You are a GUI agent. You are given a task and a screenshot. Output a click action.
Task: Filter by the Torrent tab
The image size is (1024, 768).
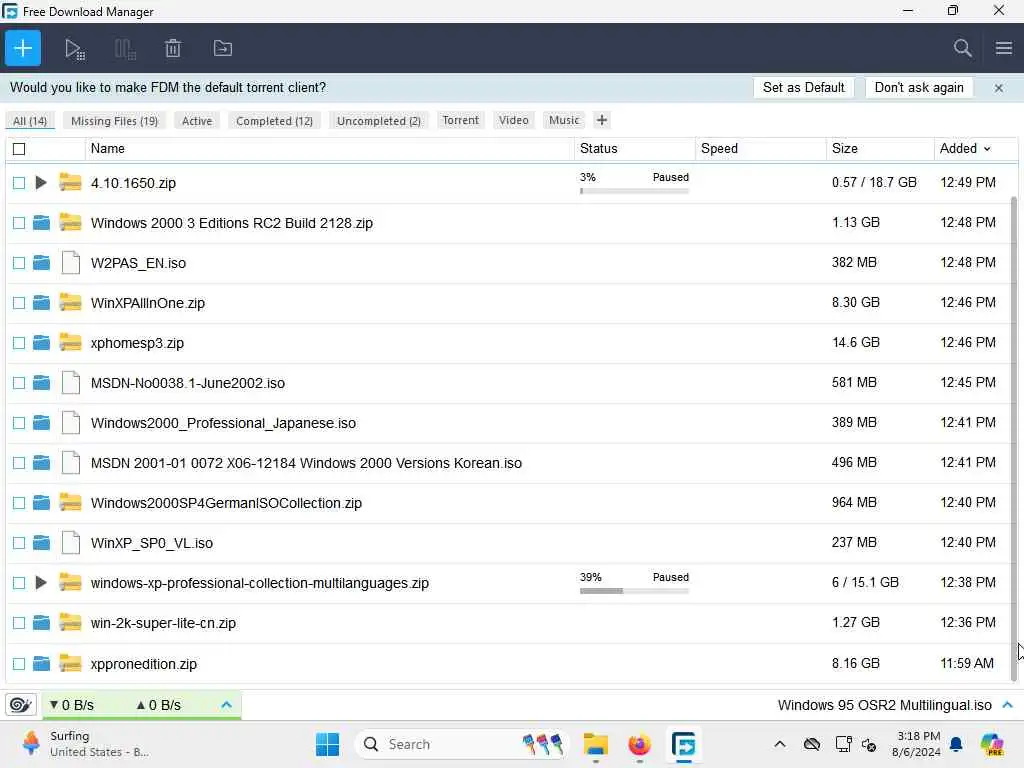460,120
